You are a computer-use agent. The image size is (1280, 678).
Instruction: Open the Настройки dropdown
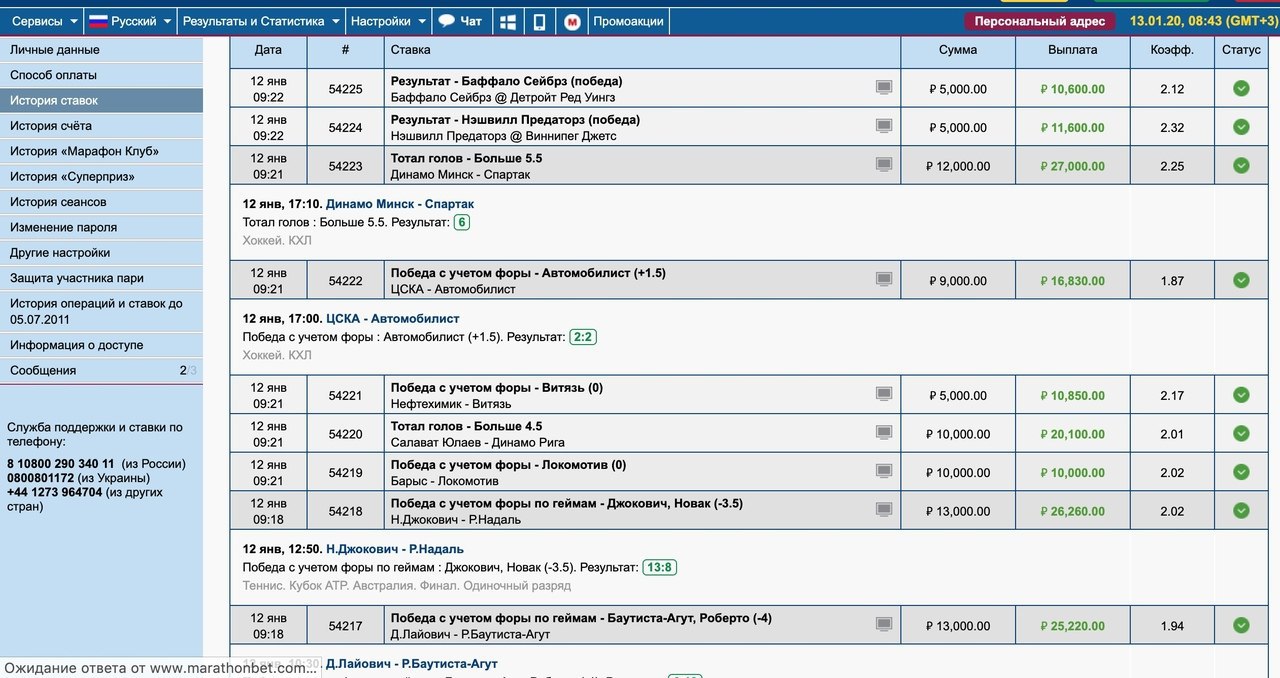tap(389, 21)
